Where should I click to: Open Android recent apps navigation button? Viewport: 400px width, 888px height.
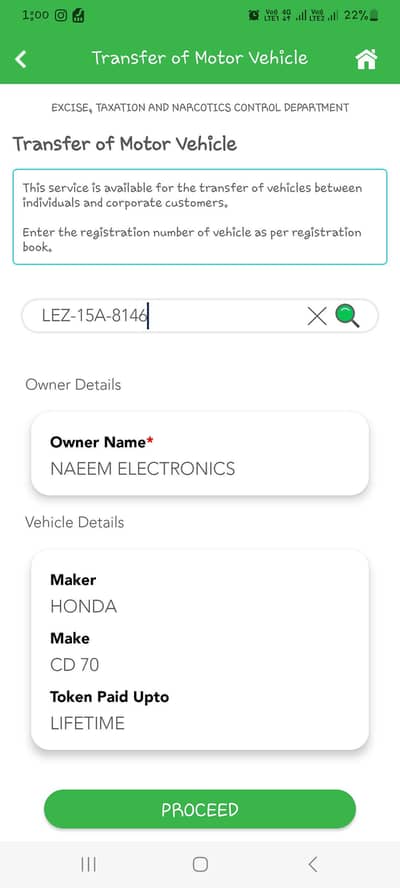click(88, 864)
